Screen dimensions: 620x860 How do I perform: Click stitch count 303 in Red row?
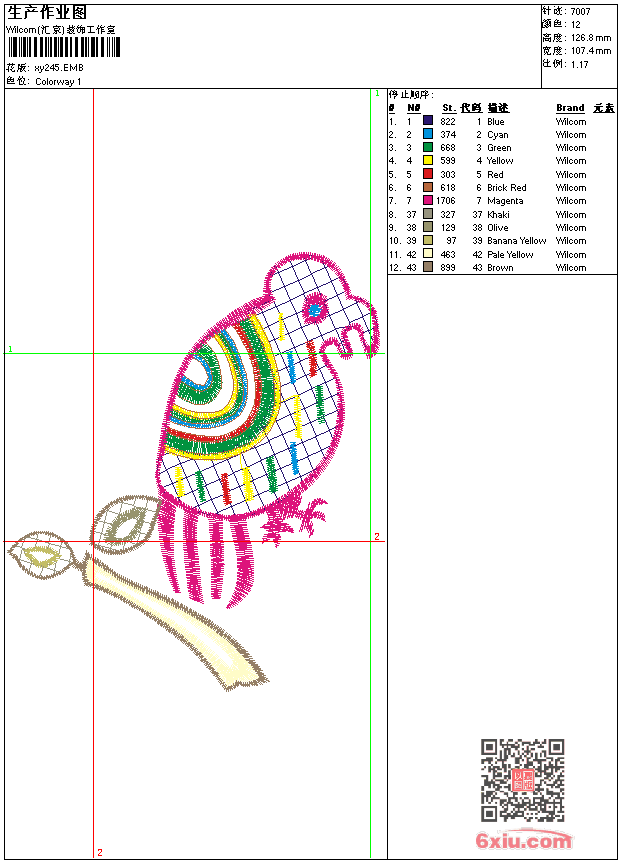[448, 175]
